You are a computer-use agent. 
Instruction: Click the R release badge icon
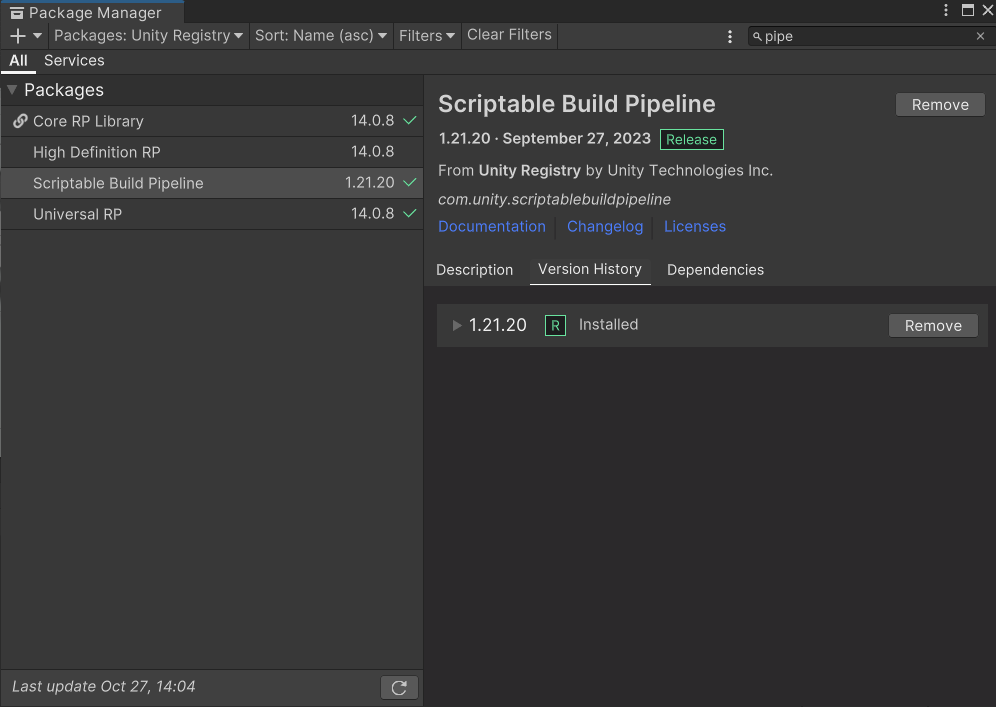[555, 326]
